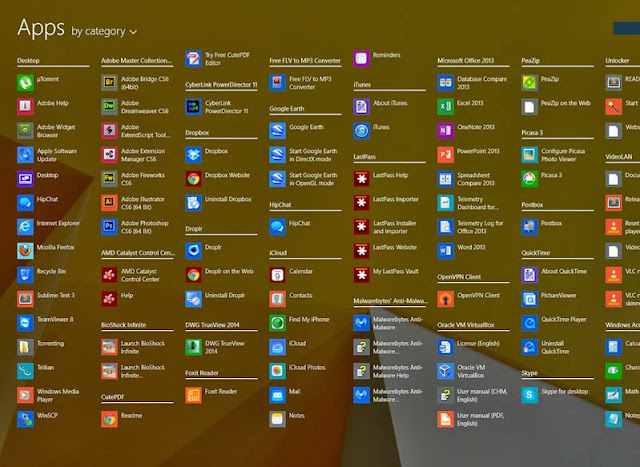Select the Desktop category header
The width and height of the screenshot is (640, 467).
tap(28, 60)
